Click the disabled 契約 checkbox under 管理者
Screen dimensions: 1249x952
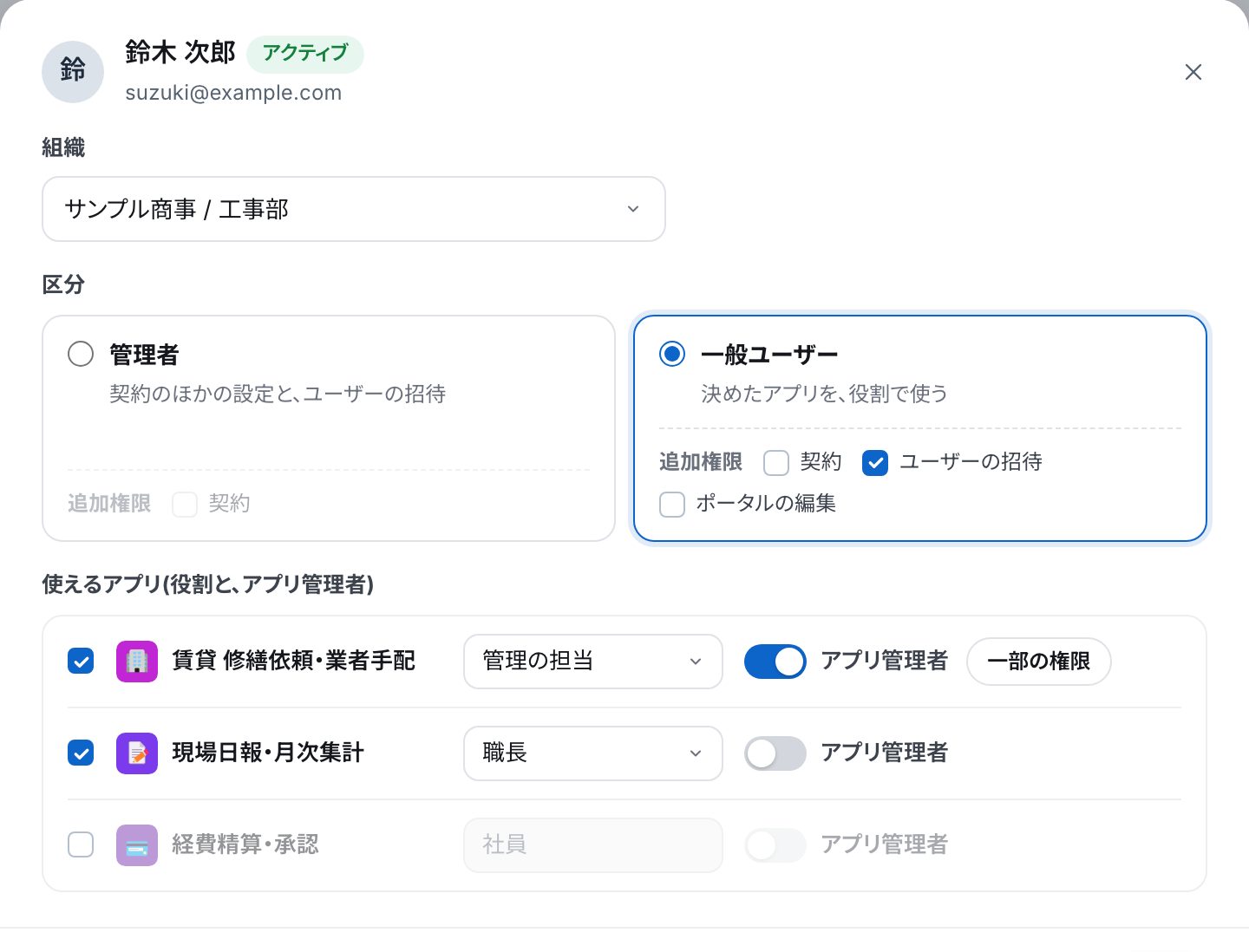click(x=185, y=505)
